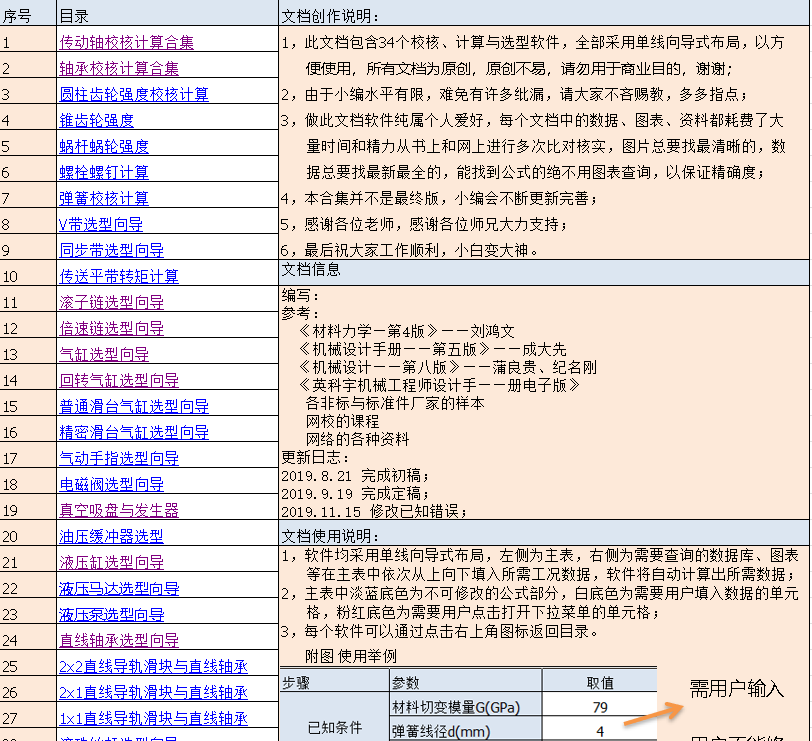Image resolution: width=812 pixels, height=741 pixels.
Task: Click the 同步带选型向导 link
Action: [x=111, y=250]
